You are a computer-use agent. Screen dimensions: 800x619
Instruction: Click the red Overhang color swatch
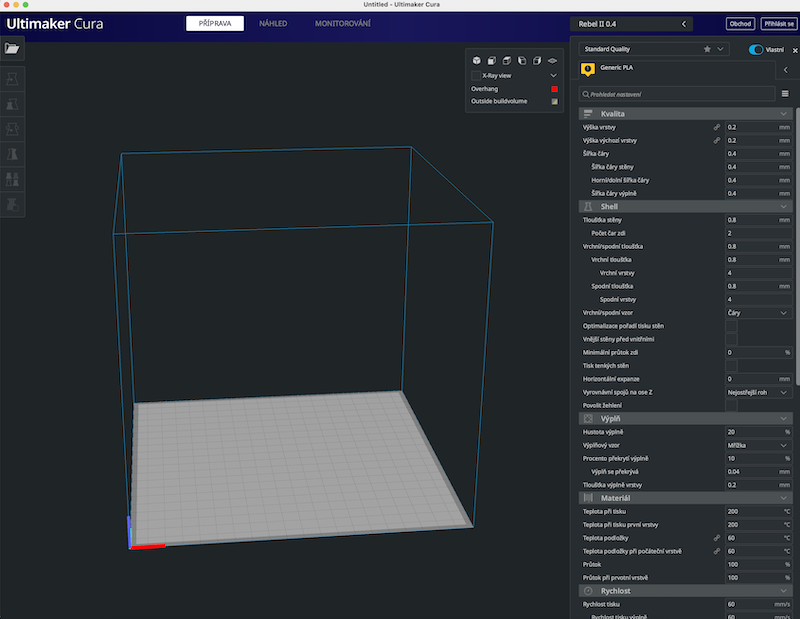coord(554,88)
